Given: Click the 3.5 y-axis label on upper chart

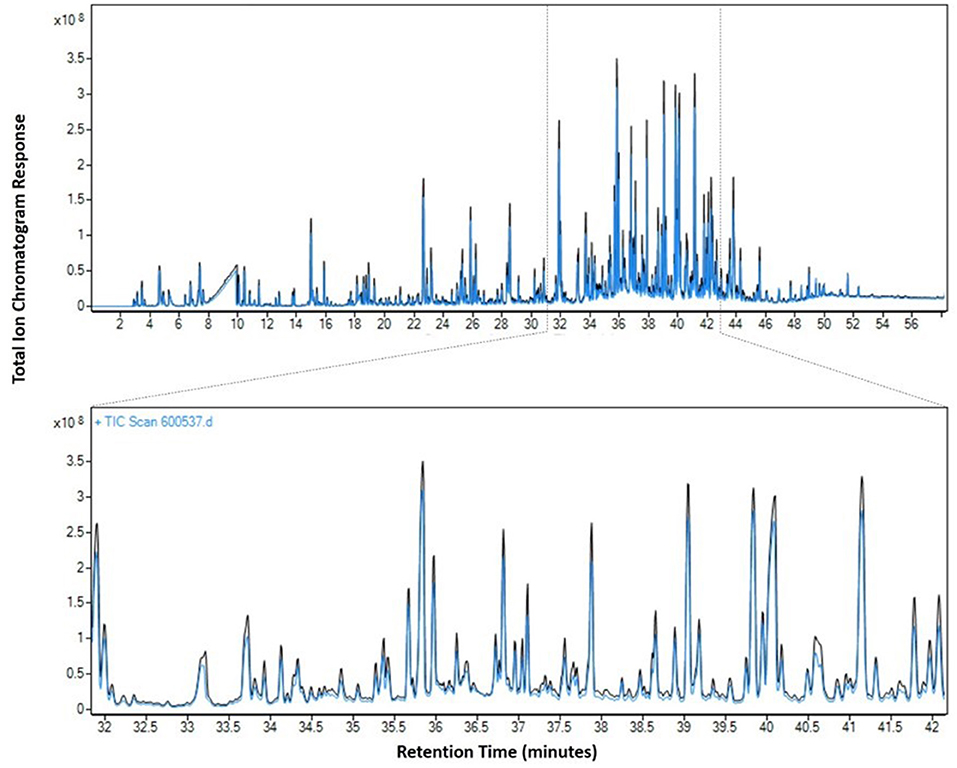Looking at the screenshot, I should click(75, 59).
